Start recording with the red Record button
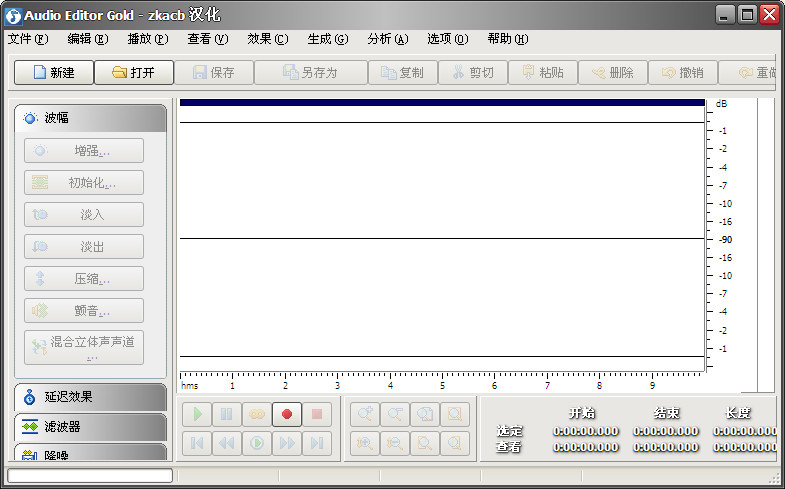 (x=287, y=414)
